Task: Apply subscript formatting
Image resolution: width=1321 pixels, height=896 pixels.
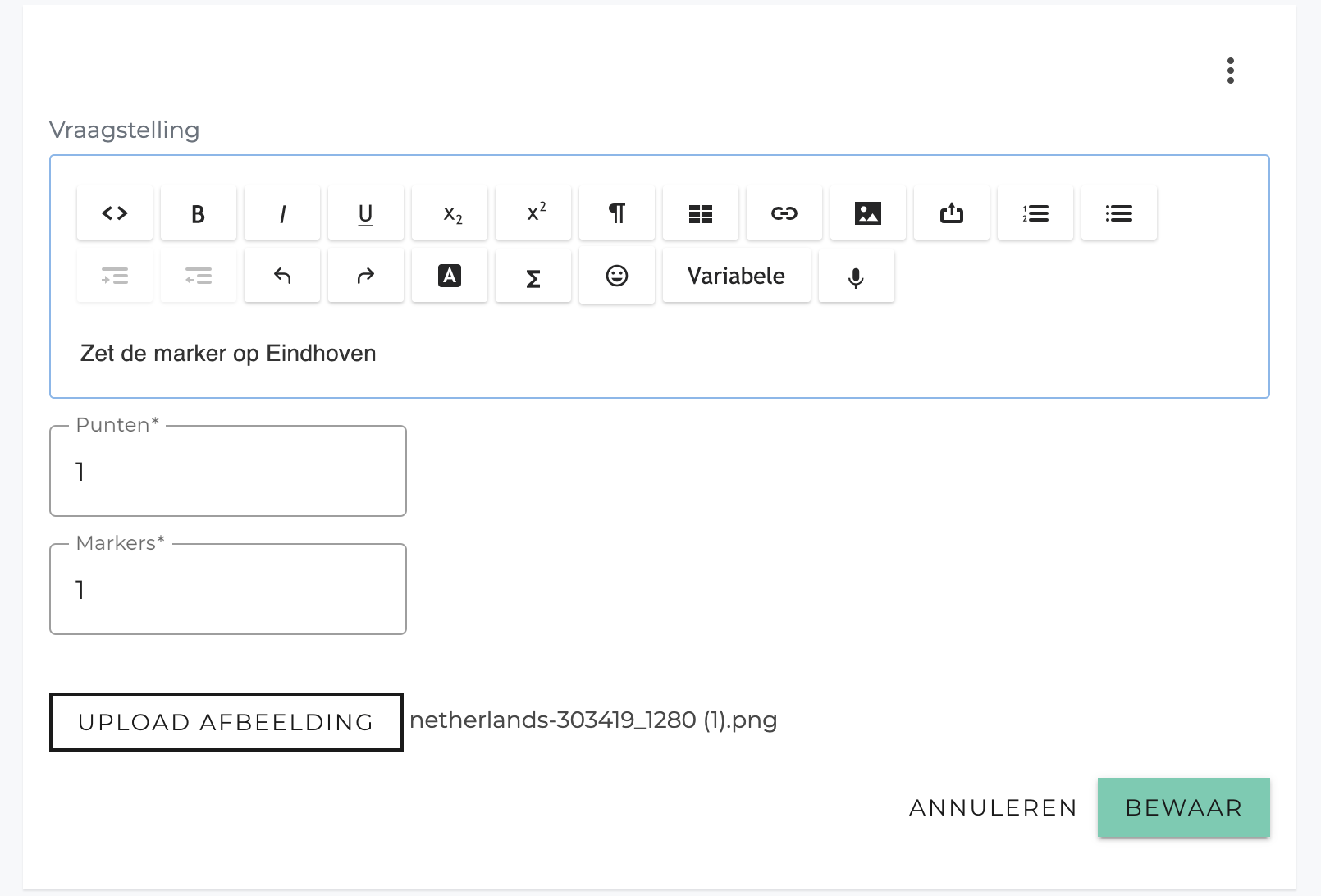Action: tap(450, 213)
